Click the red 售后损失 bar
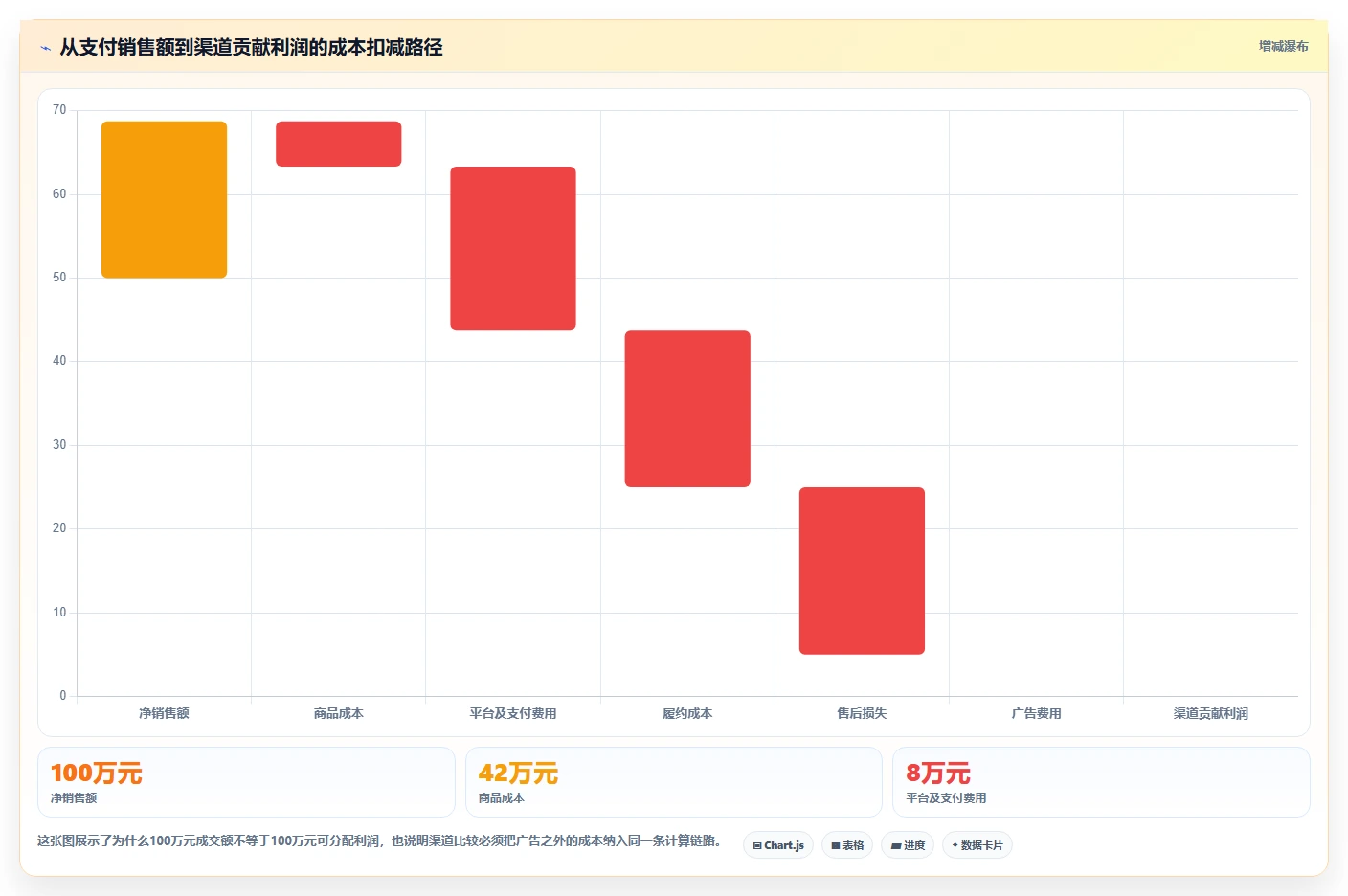The width and height of the screenshot is (1348, 896). coord(862,571)
